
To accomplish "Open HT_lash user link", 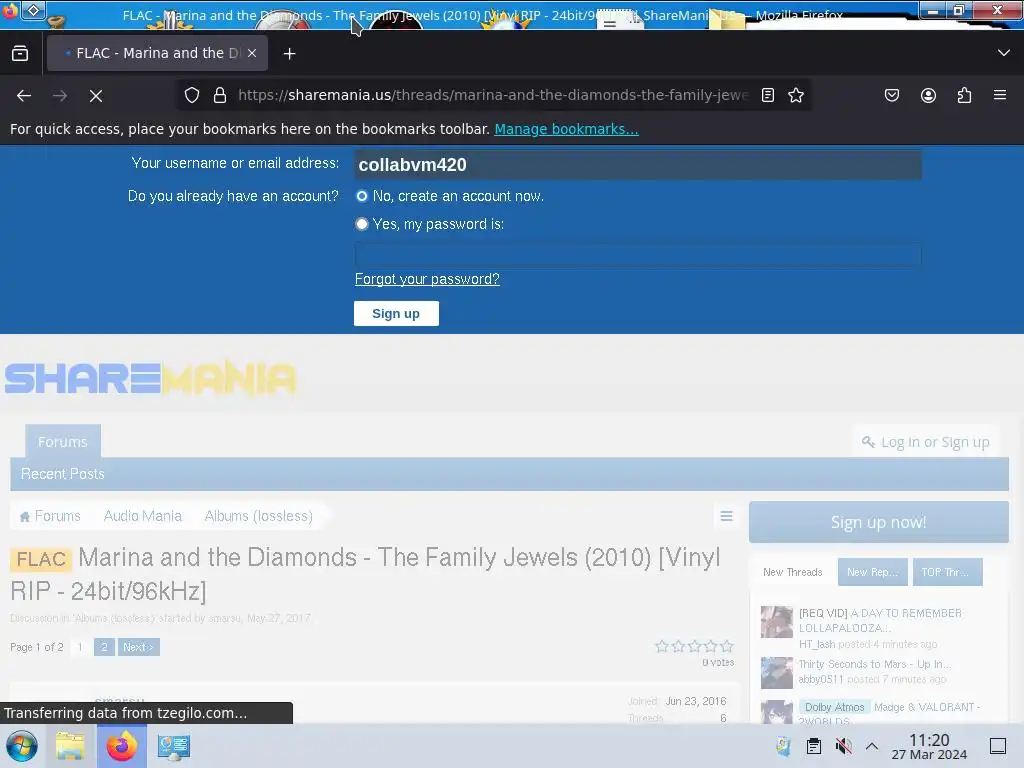I will (816, 645).
